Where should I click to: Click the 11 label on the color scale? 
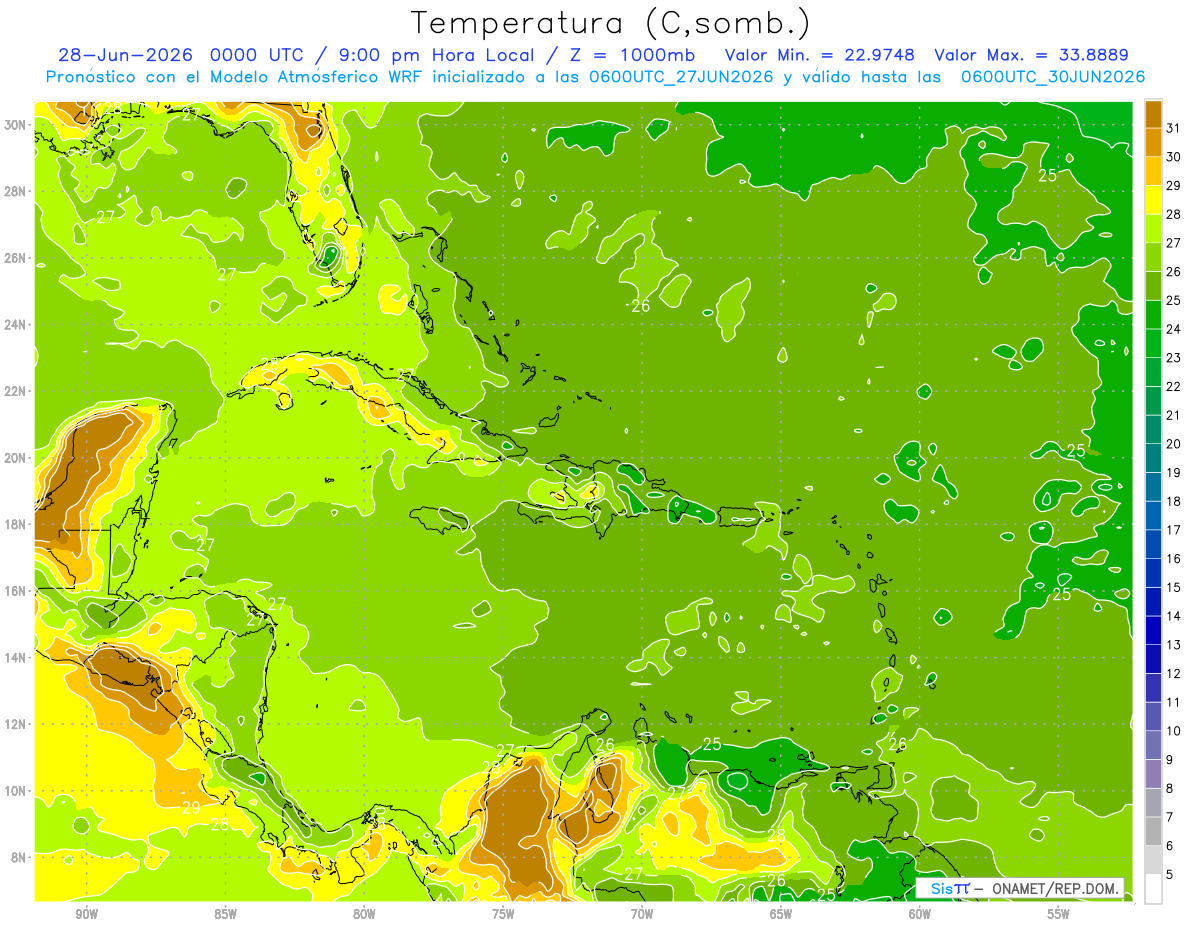coord(1174,703)
